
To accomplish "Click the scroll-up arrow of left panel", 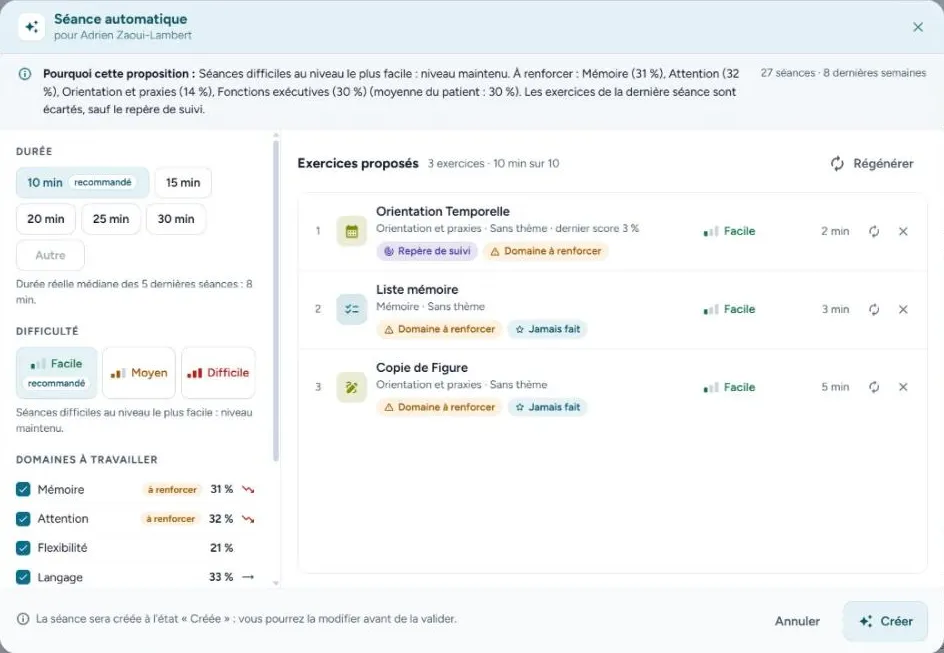I will pos(276,136).
